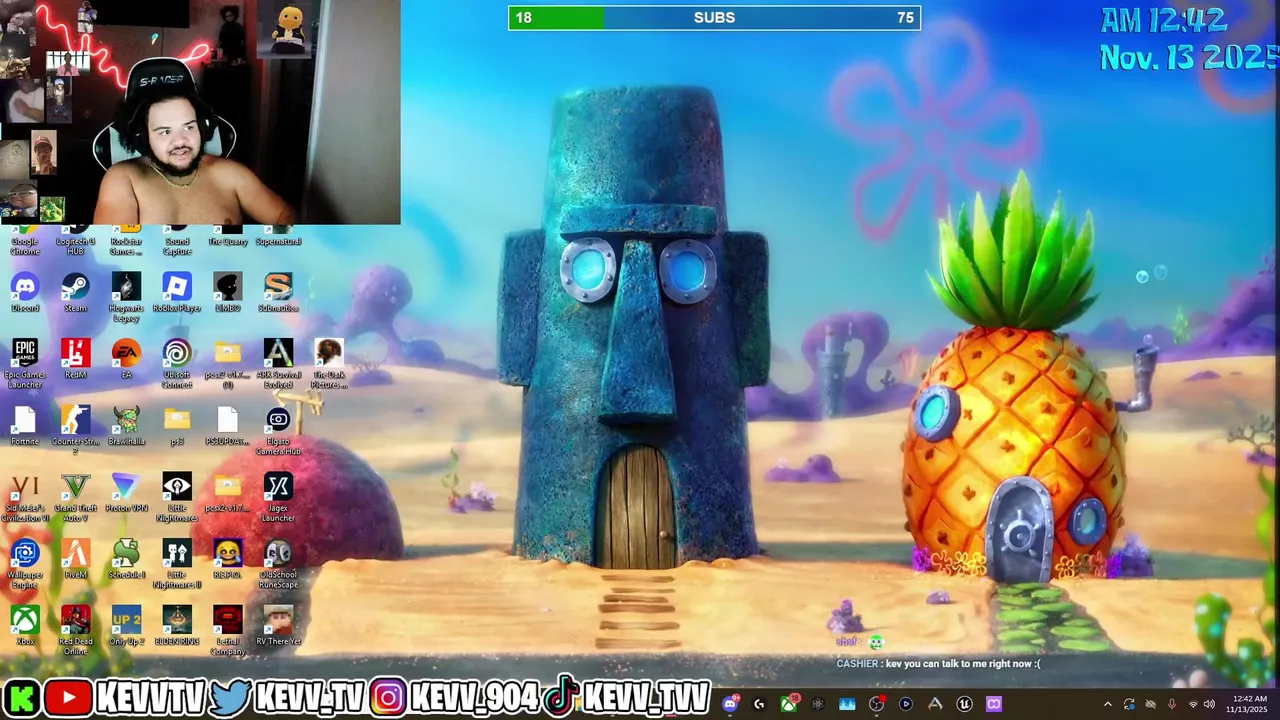Open Logitech G HUB on the taskbar
Viewport: 1280px width, 720px height.
click(759, 704)
